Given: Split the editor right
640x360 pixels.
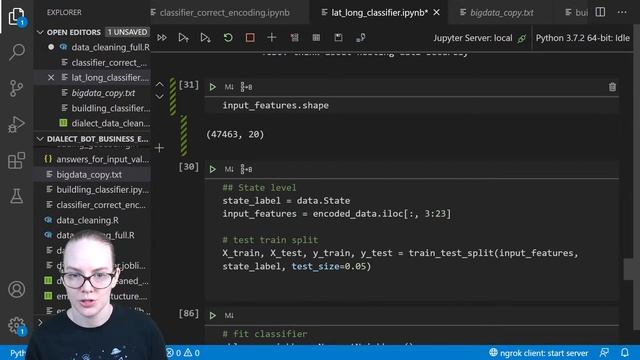Looking at the screenshot, I should coord(600,12).
